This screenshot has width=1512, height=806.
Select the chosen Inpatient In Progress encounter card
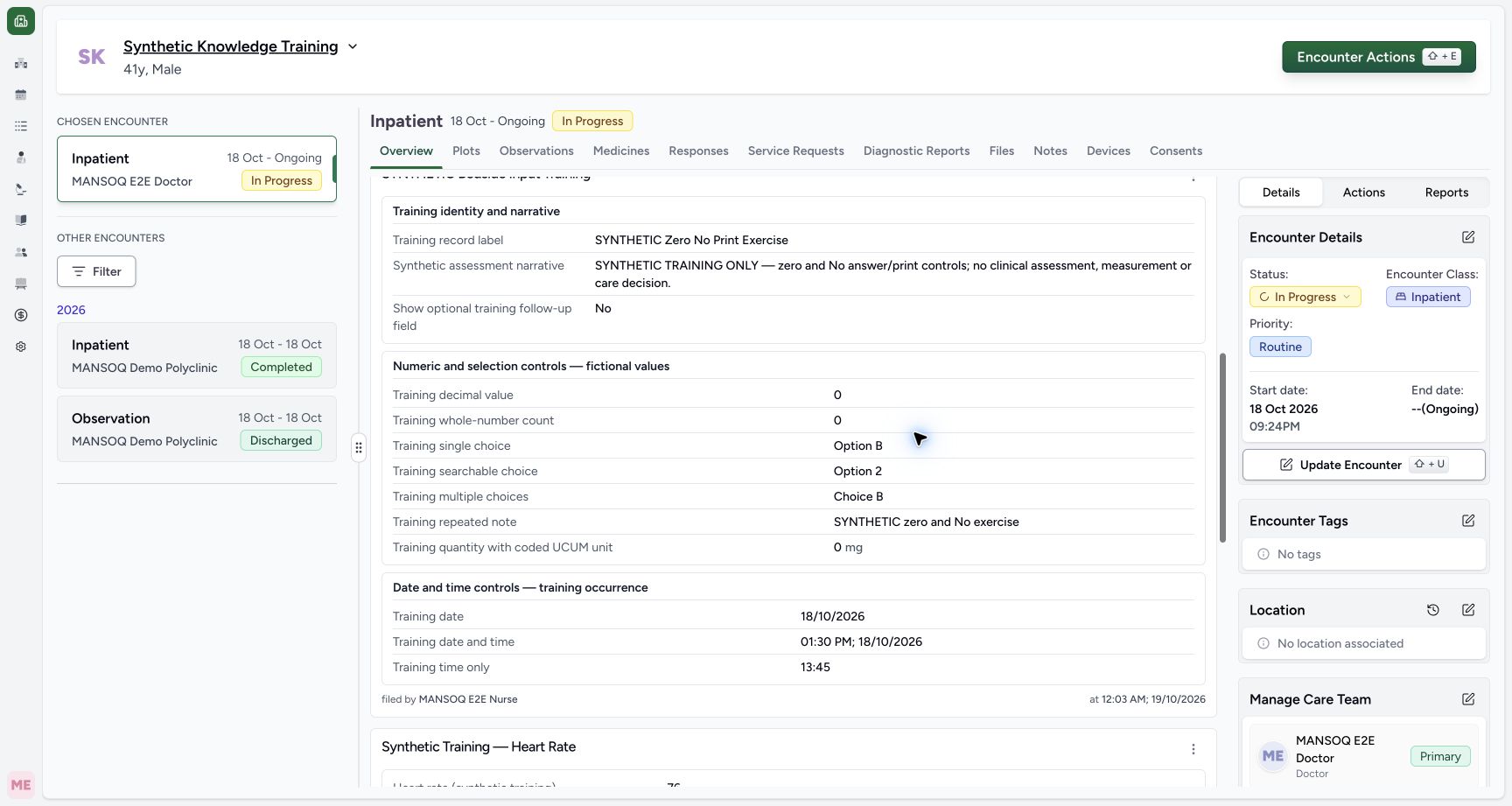click(x=197, y=169)
